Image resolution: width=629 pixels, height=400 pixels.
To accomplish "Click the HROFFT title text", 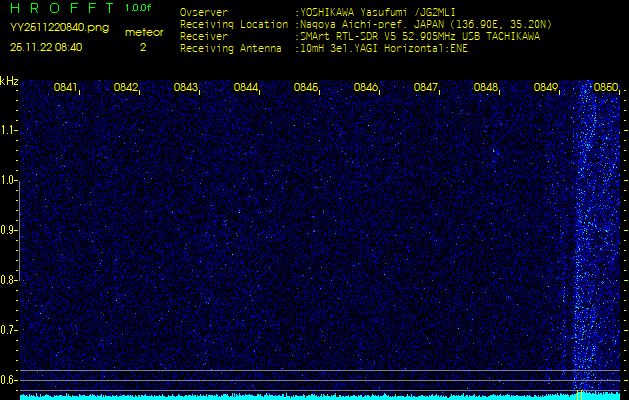I will point(62,8).
